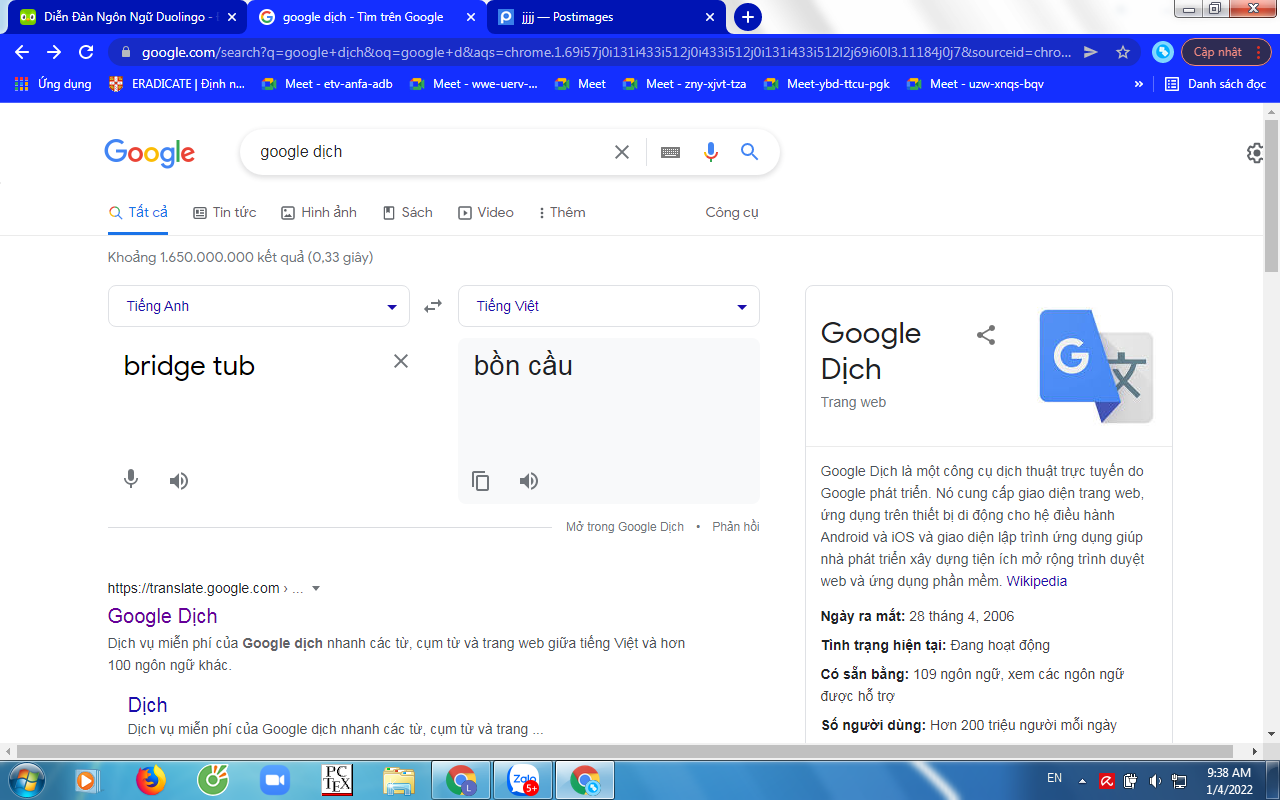Viewport: 1280px width, 800px height.
Task: Clear the Google search box with X
Action: 622,152
